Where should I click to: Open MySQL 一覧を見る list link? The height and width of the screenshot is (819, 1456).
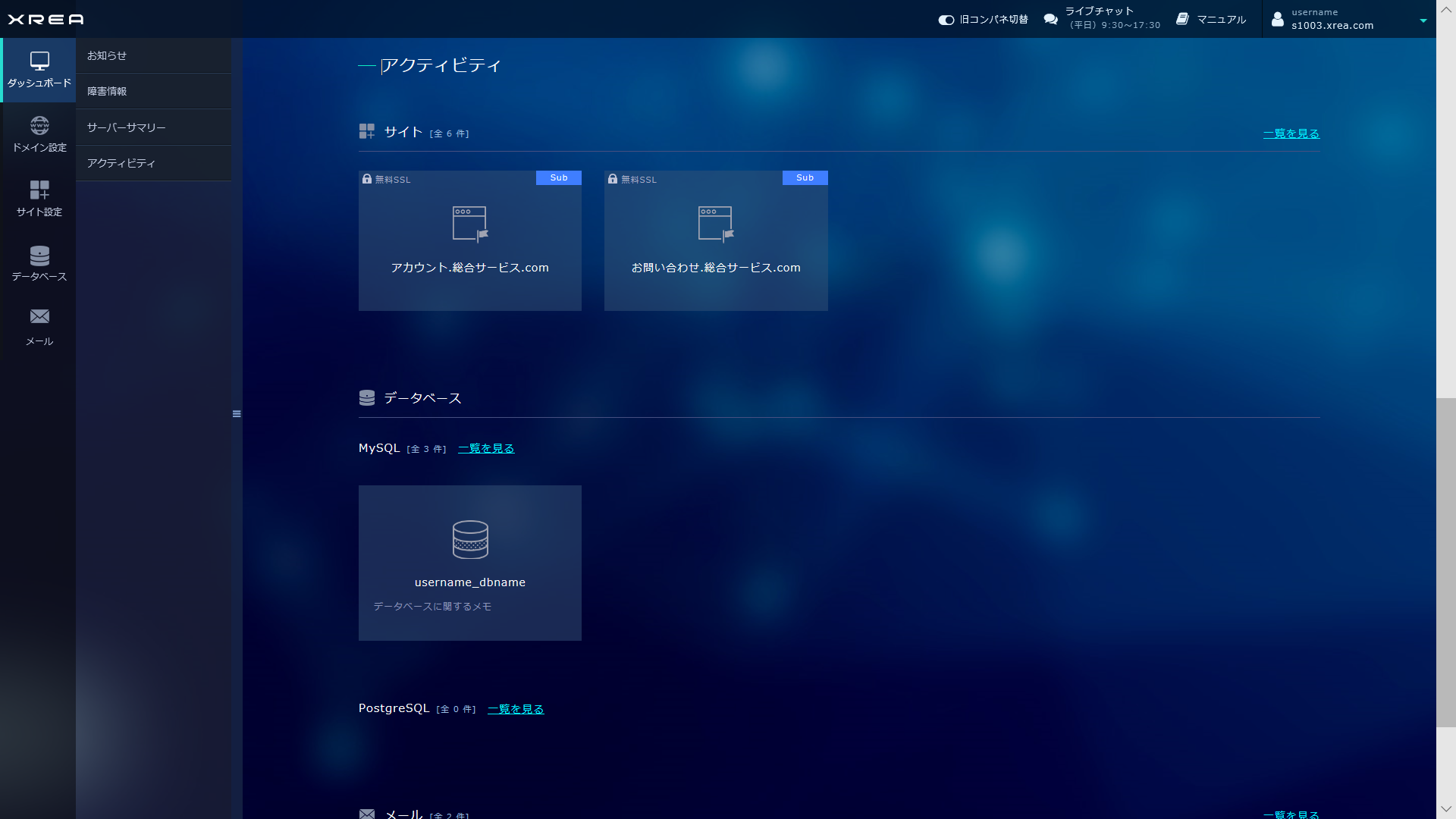point(486,449)
